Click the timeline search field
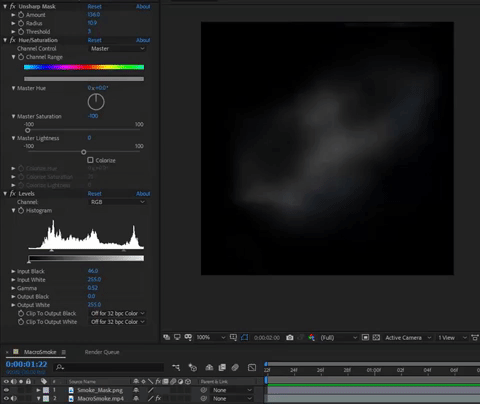Viewport: 480px width, 404px height. (109, 367)
